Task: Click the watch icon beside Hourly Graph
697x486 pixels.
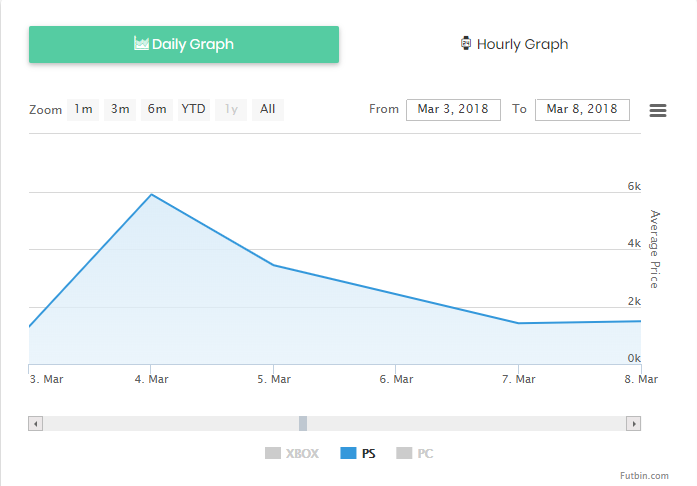Action: (465, 44)
